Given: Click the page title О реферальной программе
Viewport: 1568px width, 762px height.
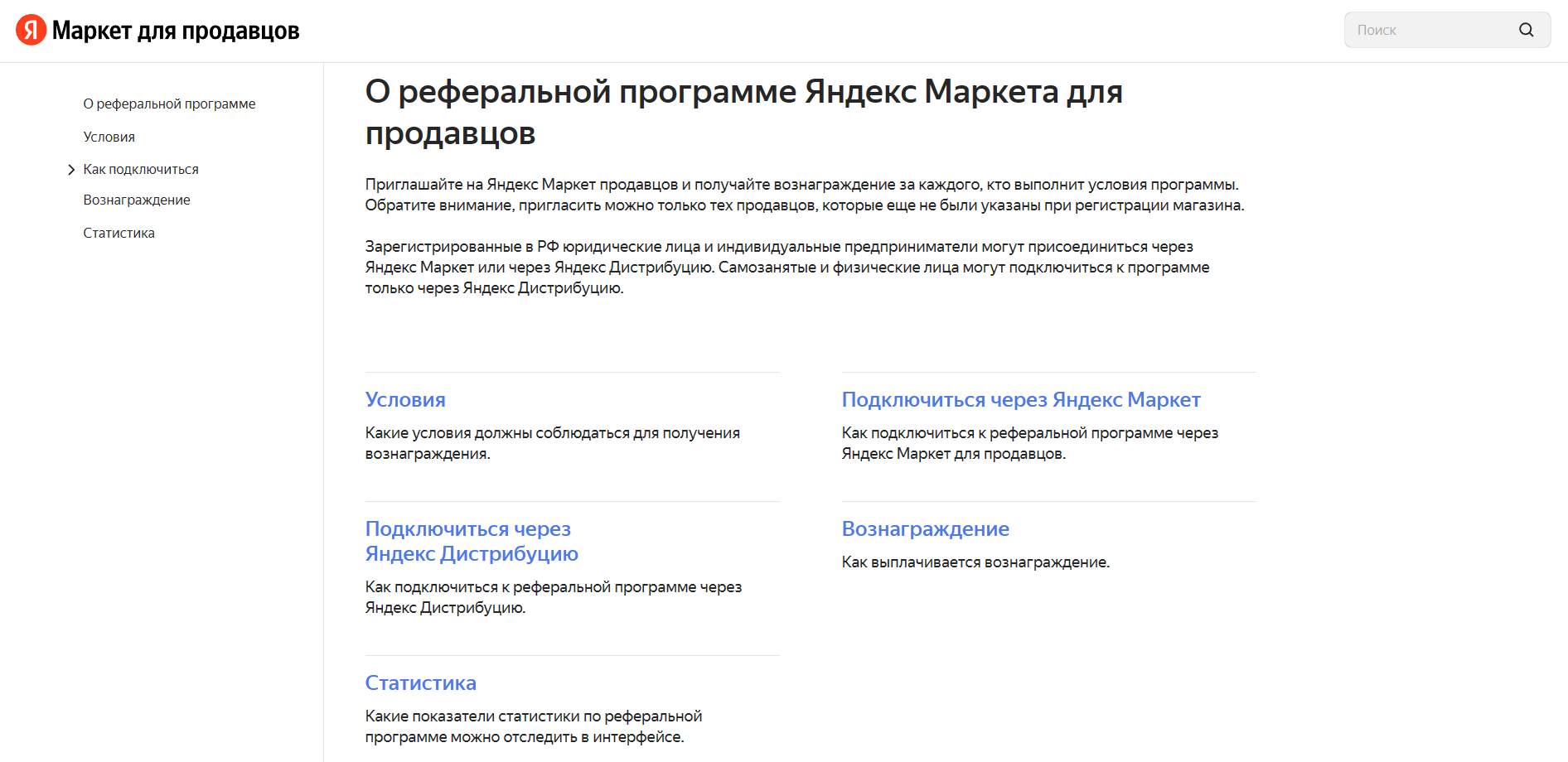Looking at the screenshot, I should [743, 112].
